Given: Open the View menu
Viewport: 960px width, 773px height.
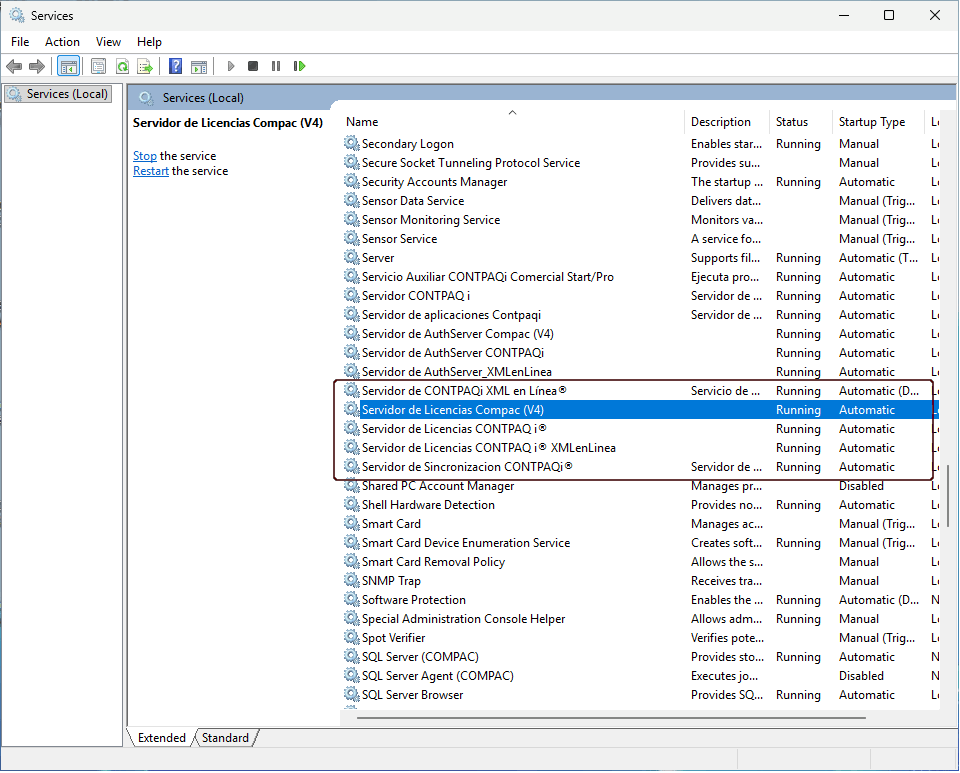Looking at the screenshot, I should [108, 41].
